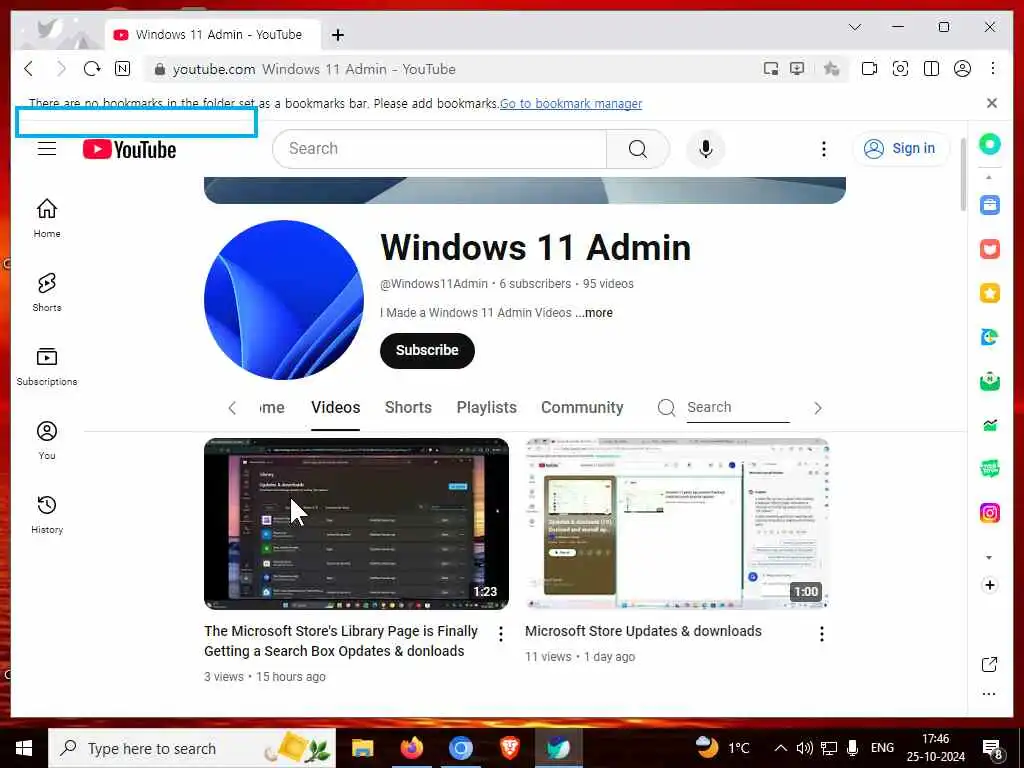Open the stock chart sidebar app

tap(989, 425)
